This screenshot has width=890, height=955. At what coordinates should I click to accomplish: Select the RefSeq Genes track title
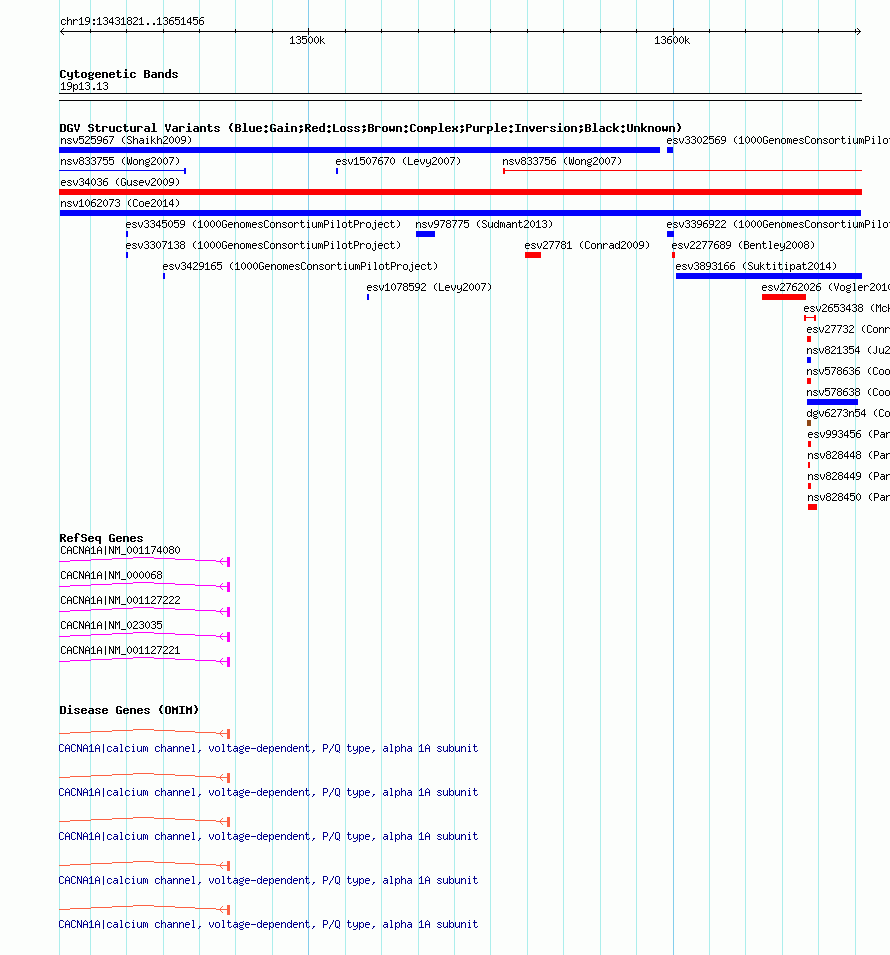coord(101,538)
